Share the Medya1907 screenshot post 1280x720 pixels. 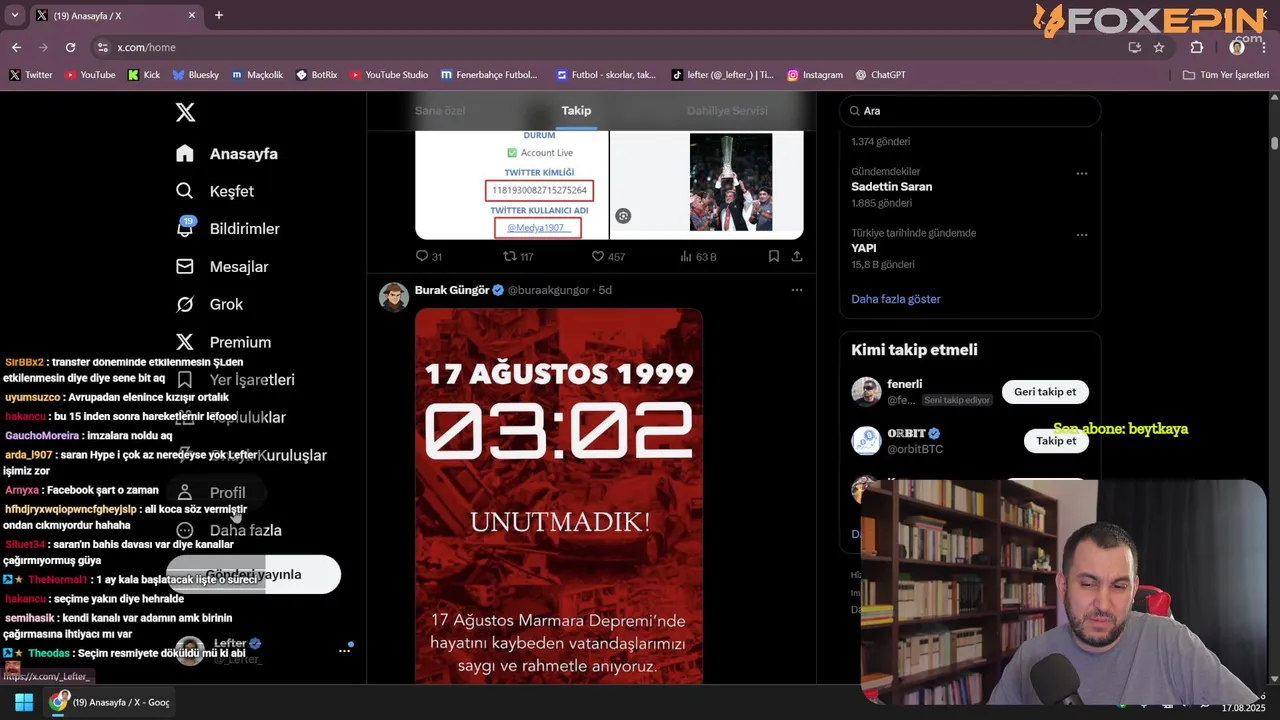pos(797,257)
